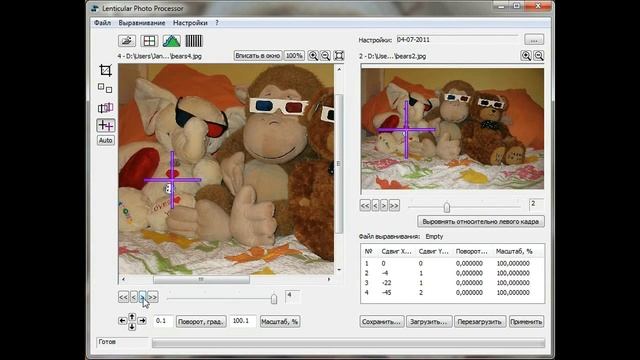Go to previous frame in right panel
The image size is (640, 360).
[375, 205]
